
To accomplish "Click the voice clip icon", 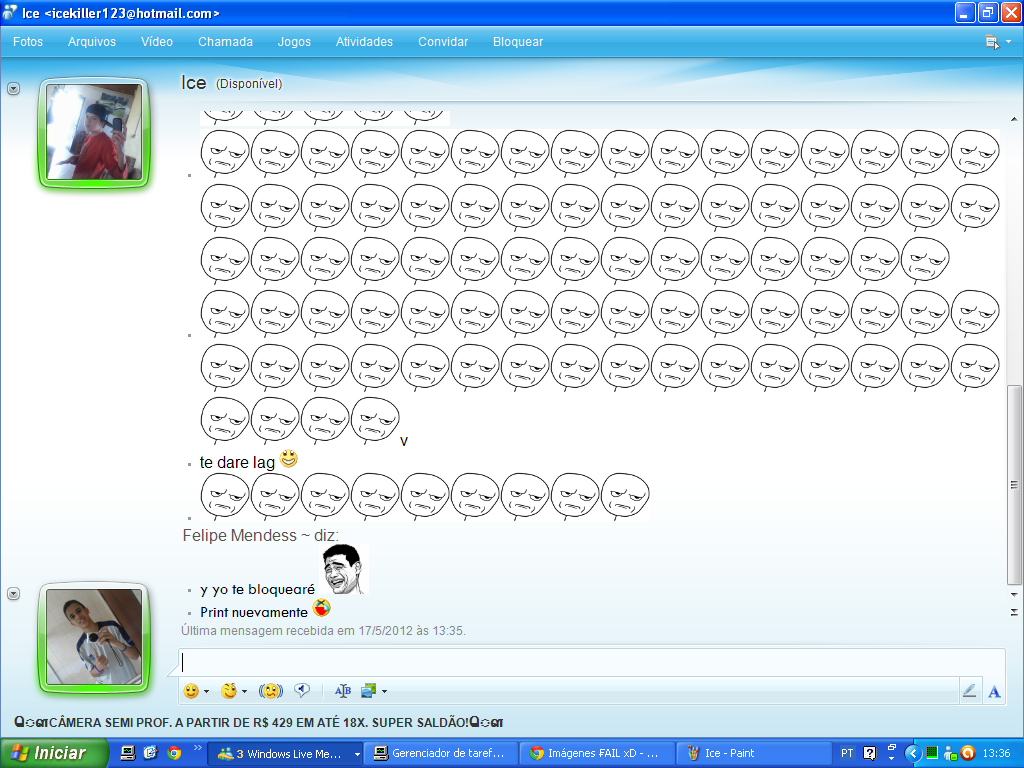I will [x=302, y=690].
